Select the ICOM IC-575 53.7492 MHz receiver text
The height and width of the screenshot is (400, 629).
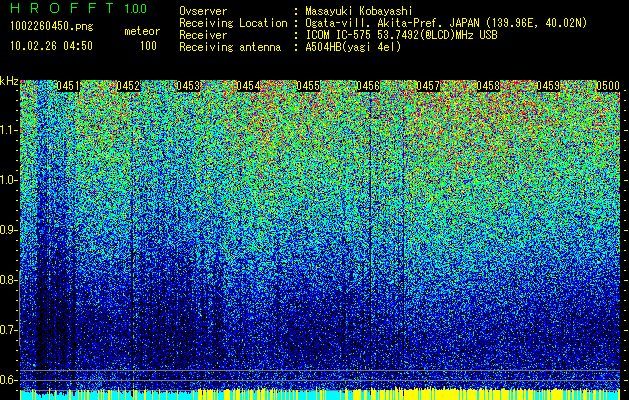pos(401,35)
